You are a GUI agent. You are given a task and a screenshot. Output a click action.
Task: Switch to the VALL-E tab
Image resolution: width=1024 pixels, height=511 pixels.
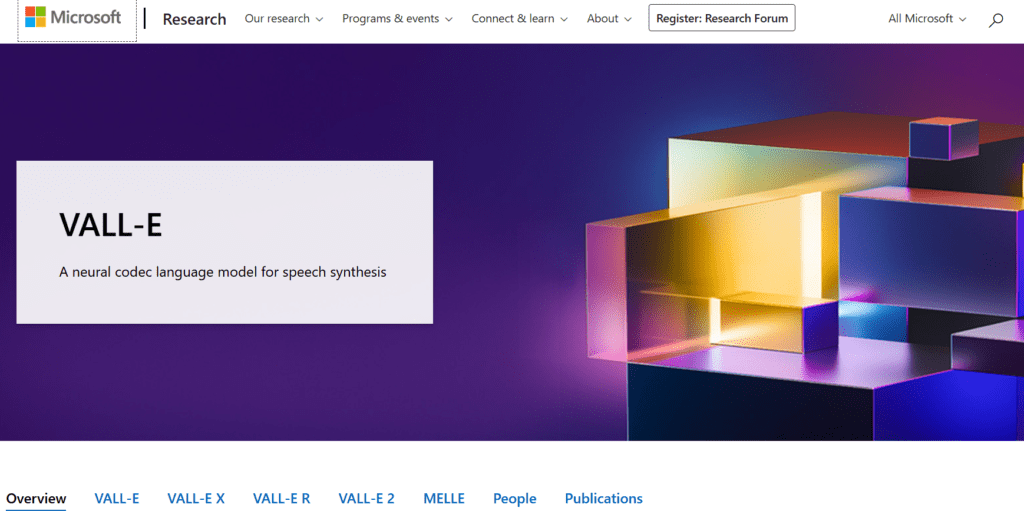click(117, 498)
